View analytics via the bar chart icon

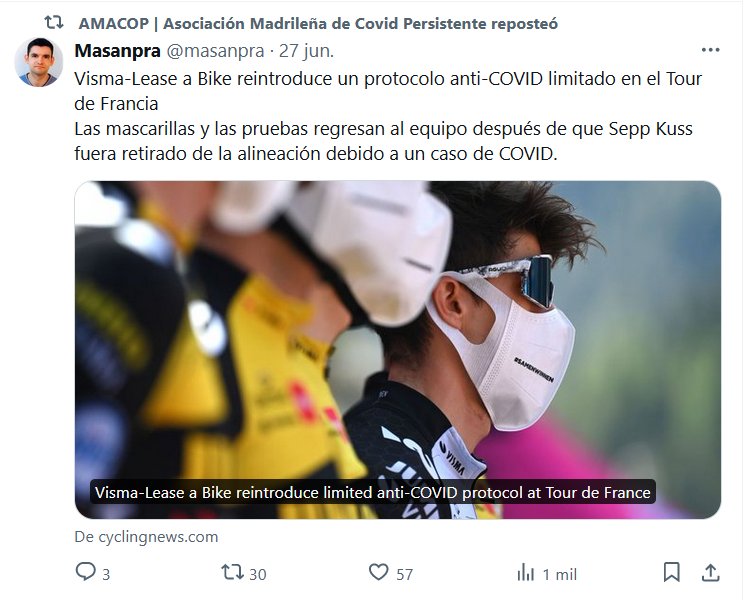click(x=526, y=572)
